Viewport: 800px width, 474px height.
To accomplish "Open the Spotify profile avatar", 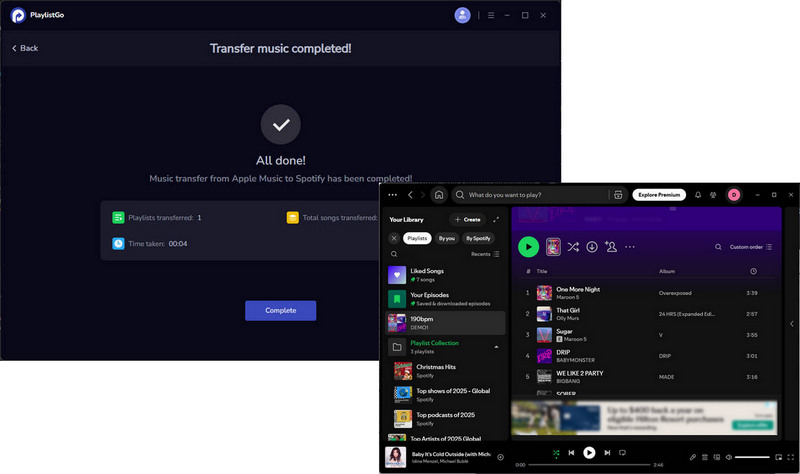I will pos(734,194).
